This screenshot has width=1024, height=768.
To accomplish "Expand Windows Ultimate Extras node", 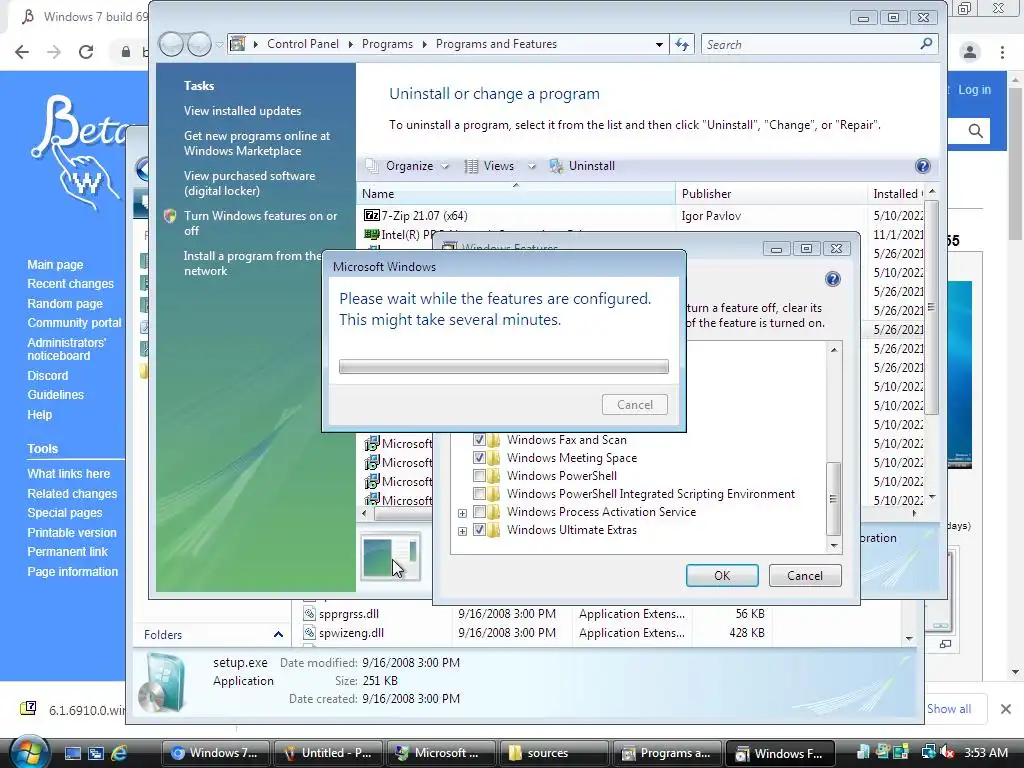I will [462, 531].
